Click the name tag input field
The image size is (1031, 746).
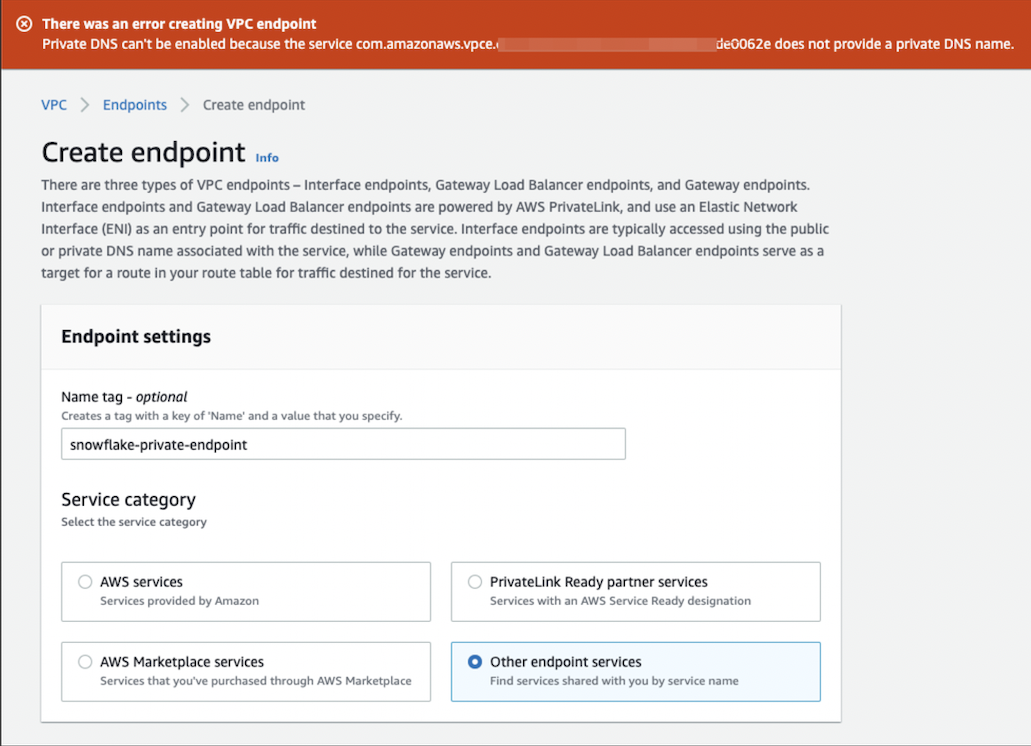click(x=343, y=444)
